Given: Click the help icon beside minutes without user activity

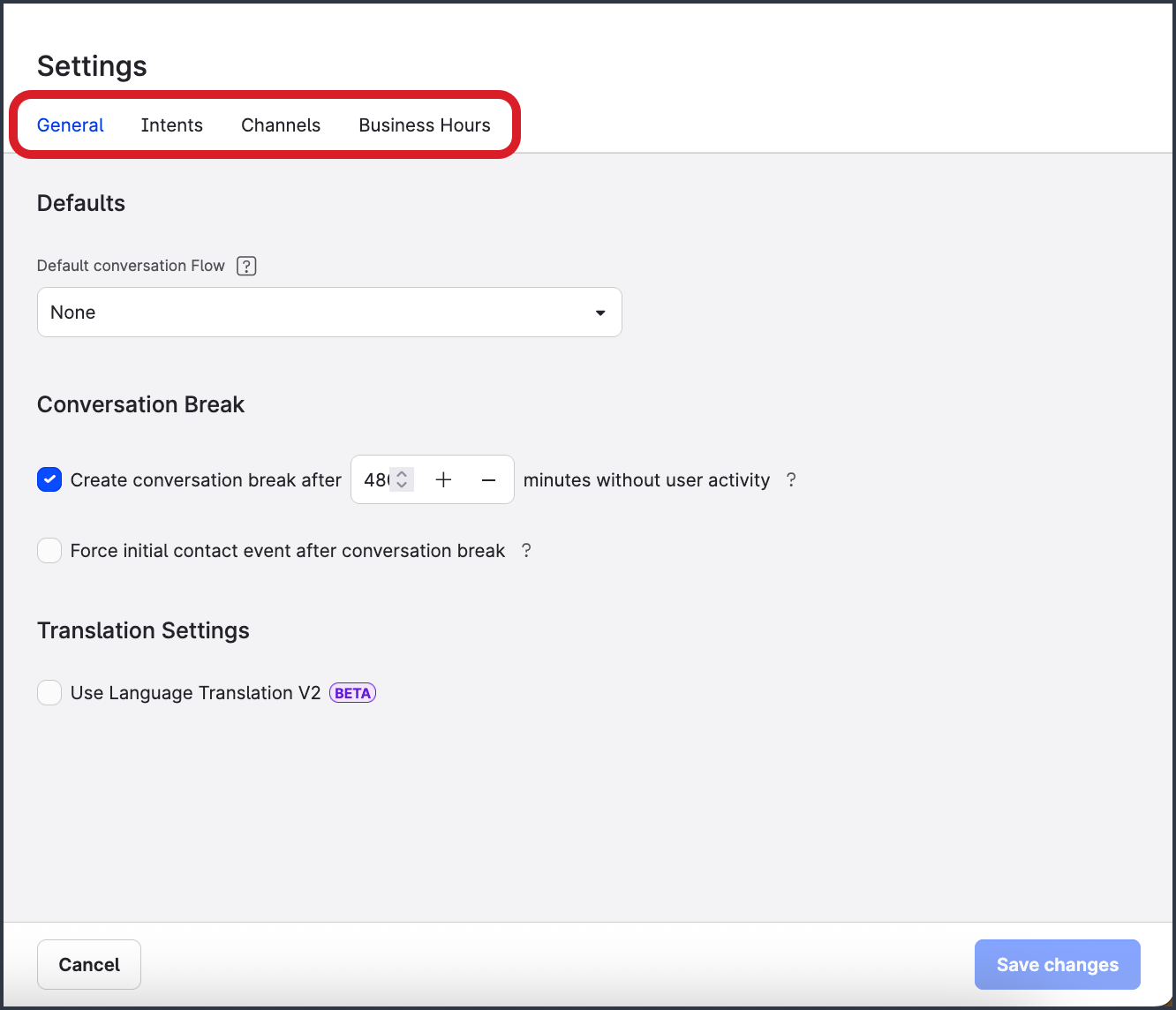Looking at the screenshot, I should [791, 479].
